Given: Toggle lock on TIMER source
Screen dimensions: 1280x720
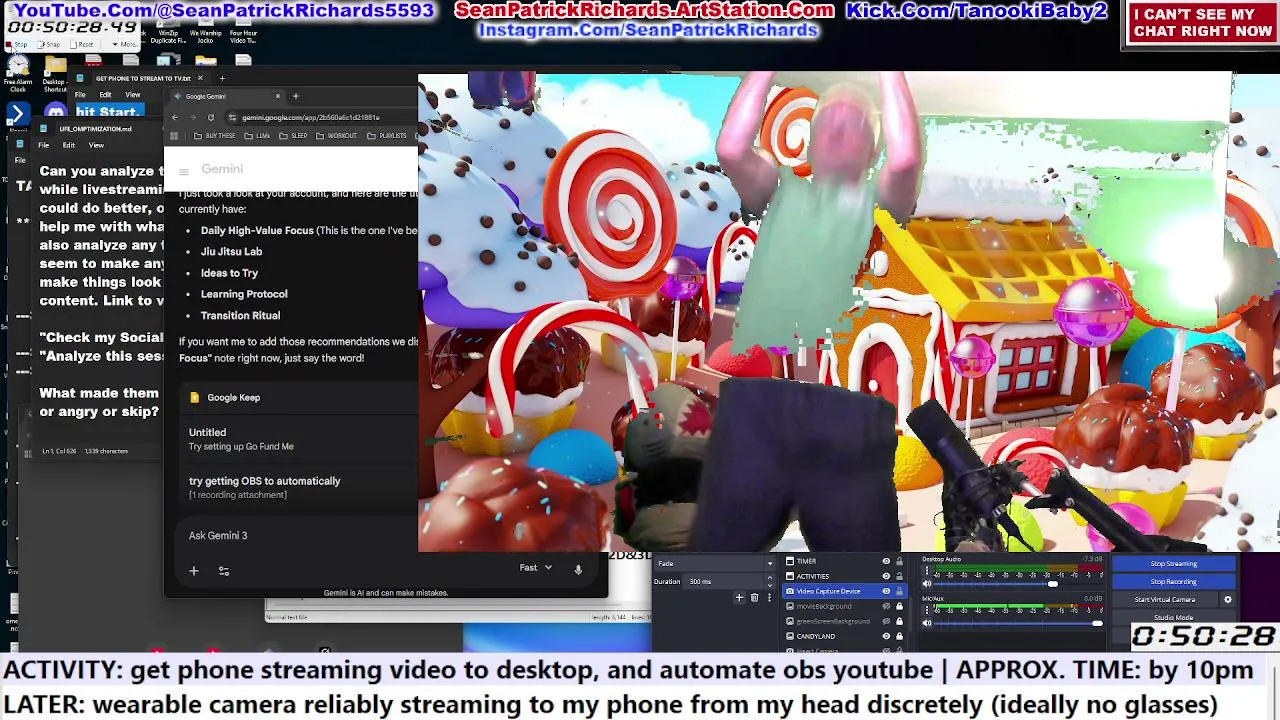Looking at the screenshot, I should (899, 561).
